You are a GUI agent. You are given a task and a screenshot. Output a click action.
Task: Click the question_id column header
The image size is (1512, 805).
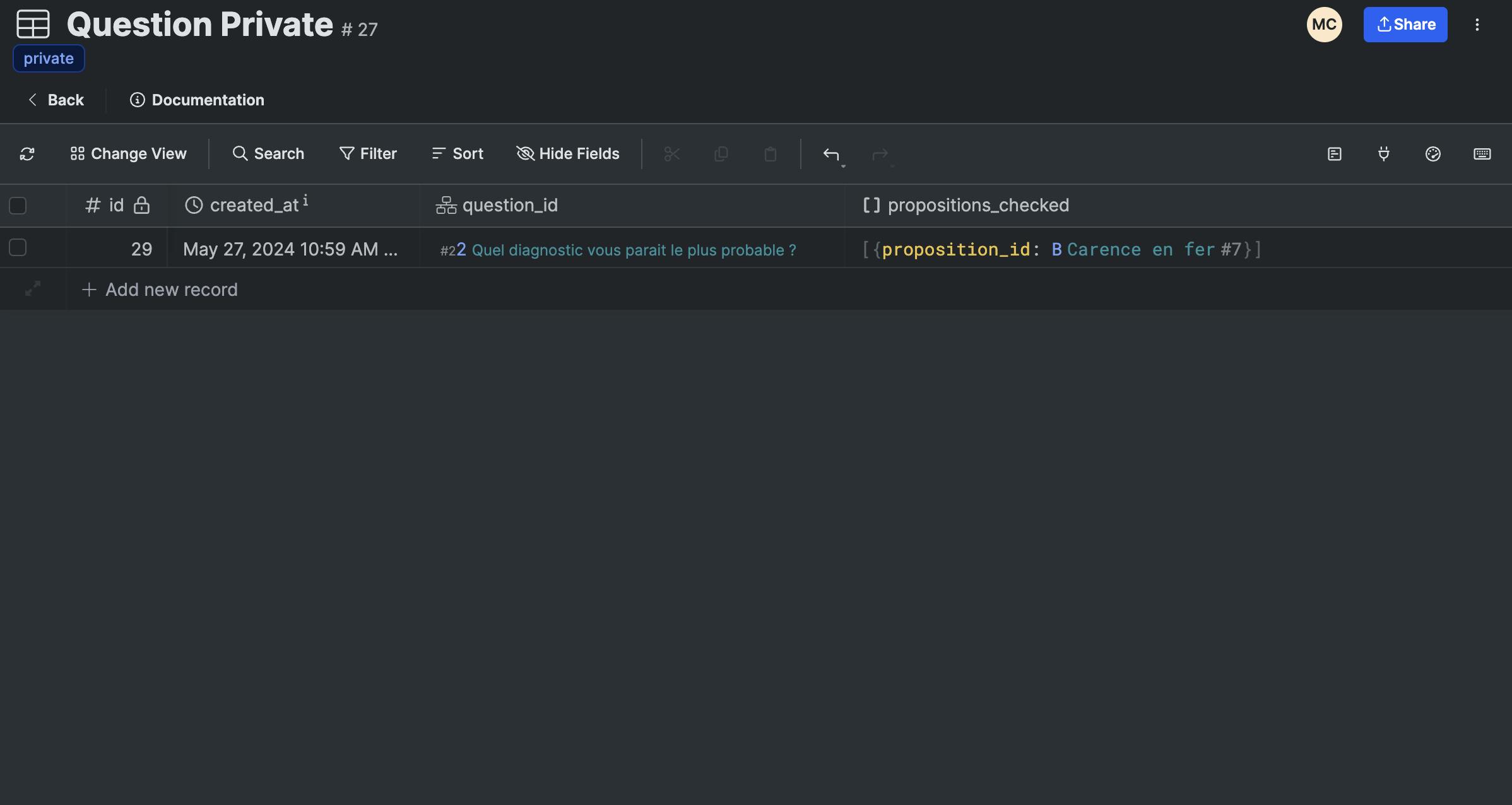pyautogui.click(x=632, y=206)
